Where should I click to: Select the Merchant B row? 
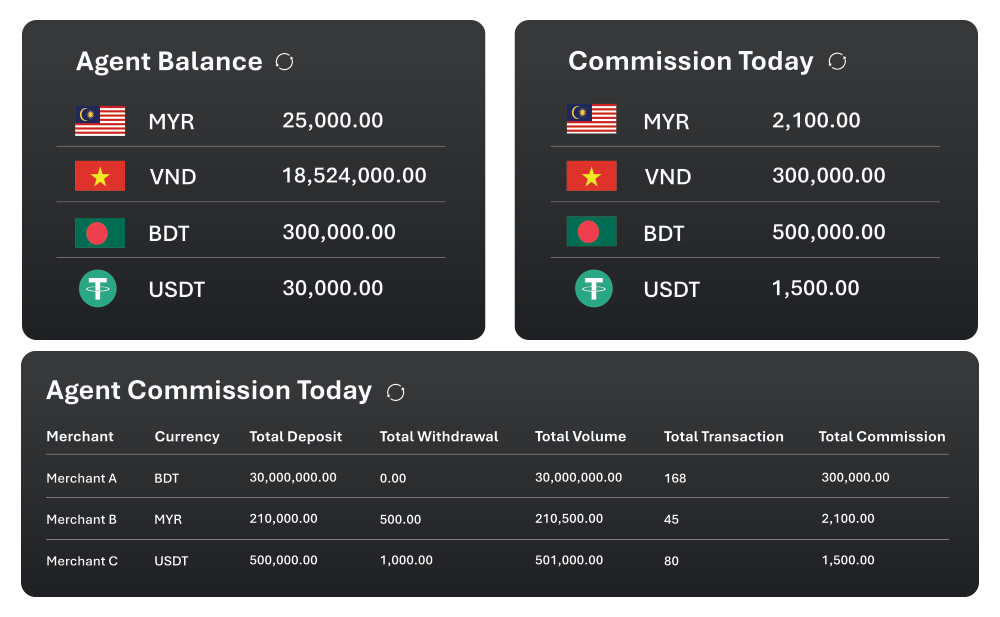497,519
